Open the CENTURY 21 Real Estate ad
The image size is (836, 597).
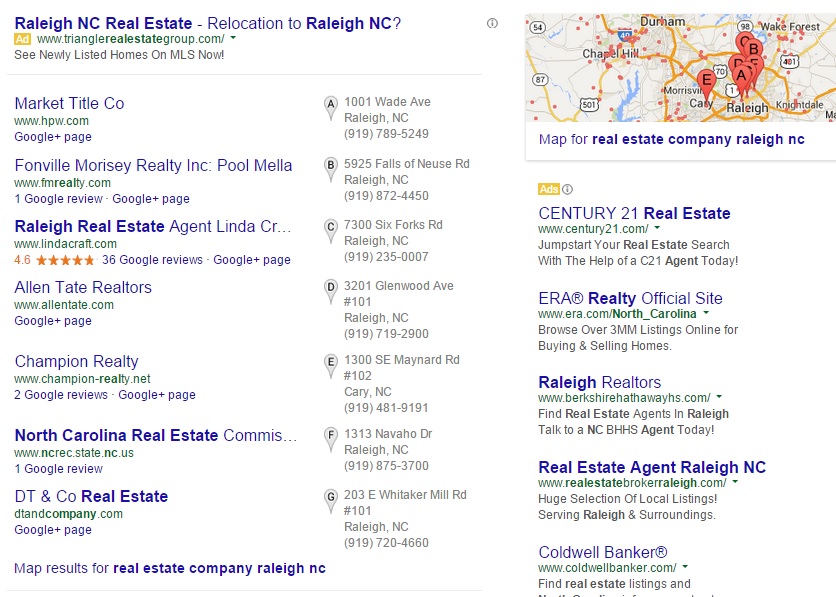pyautogui.click(x=634, y=213)
